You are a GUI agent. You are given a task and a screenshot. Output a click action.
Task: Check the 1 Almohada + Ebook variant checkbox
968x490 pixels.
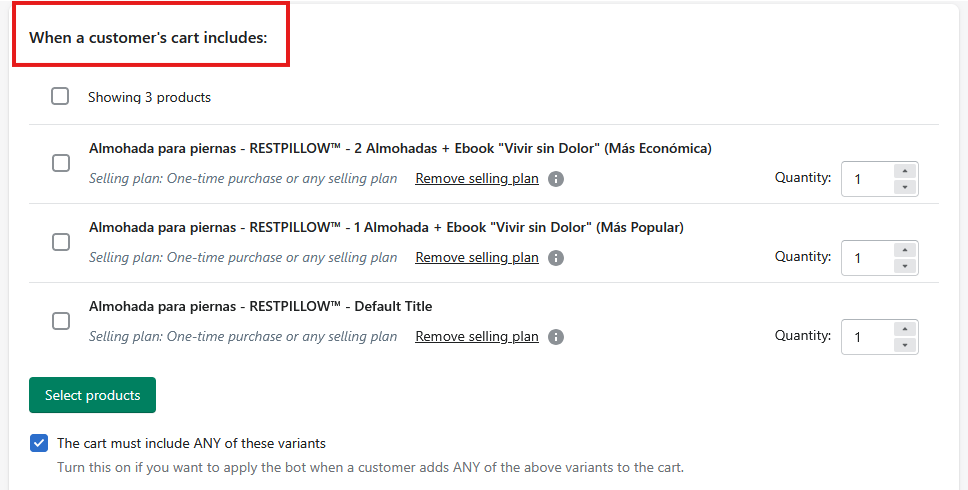pos(61,242)
